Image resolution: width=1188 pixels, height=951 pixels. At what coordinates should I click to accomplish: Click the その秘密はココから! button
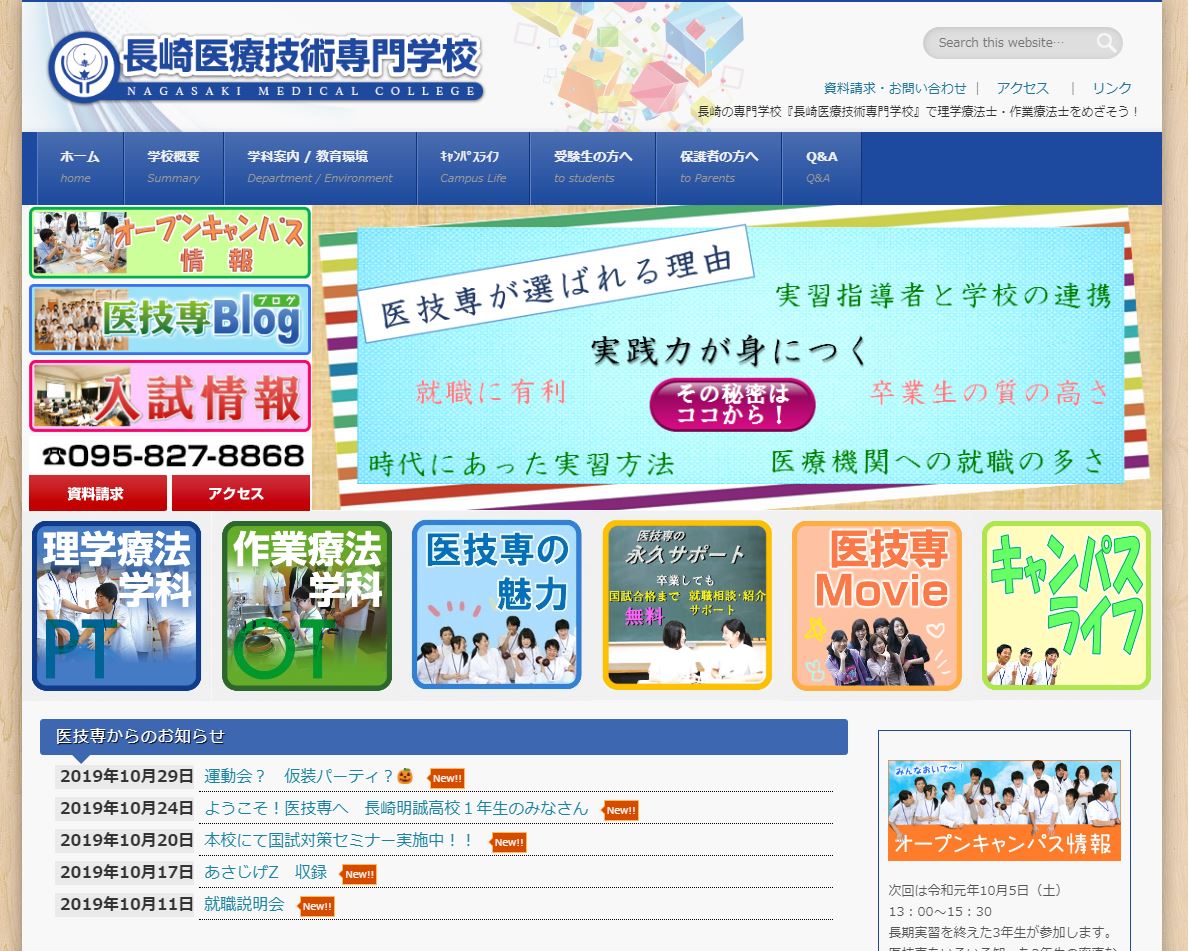732,403
